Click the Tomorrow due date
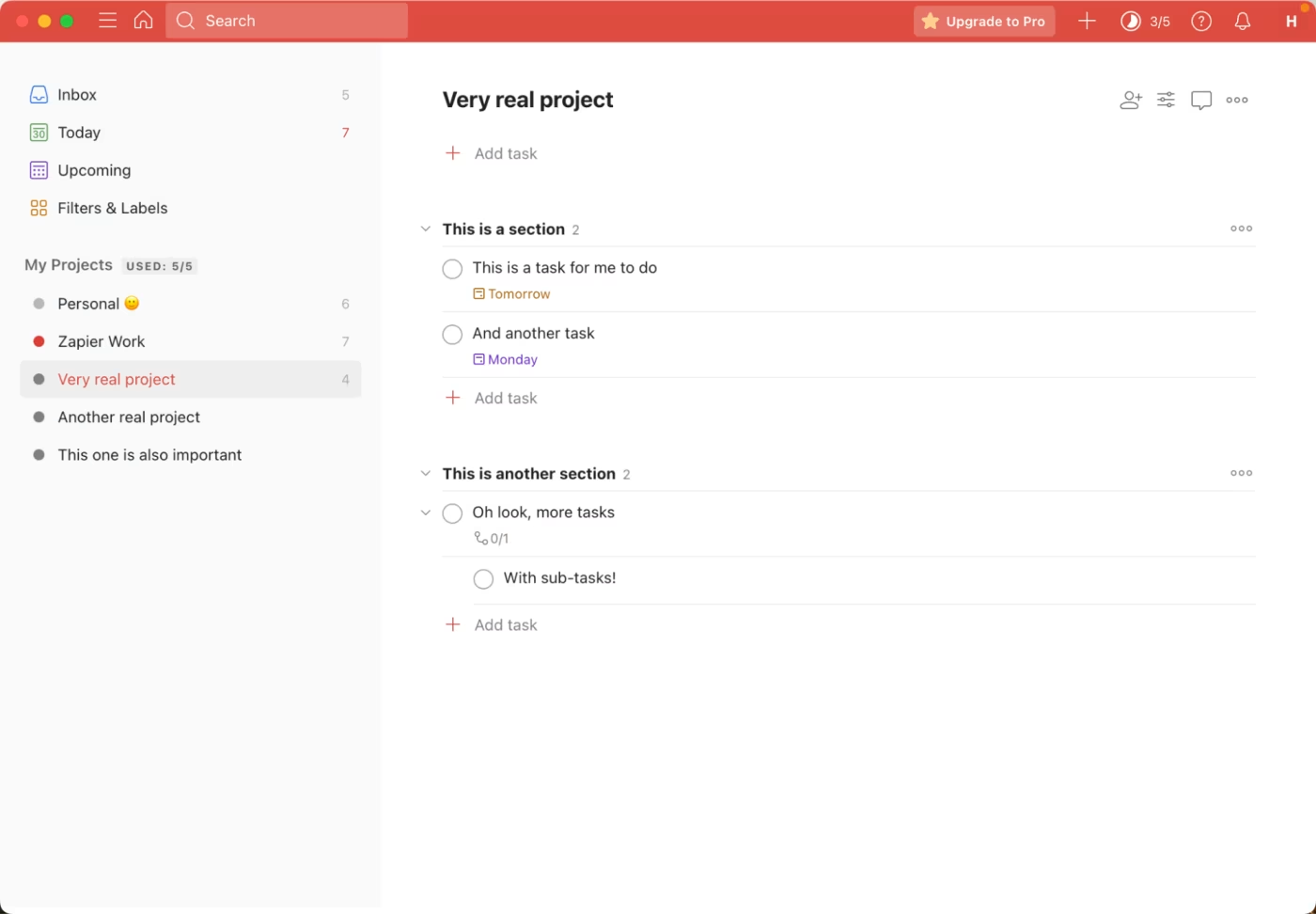This screenshot has width=1316, height=914. click(511, 293)
